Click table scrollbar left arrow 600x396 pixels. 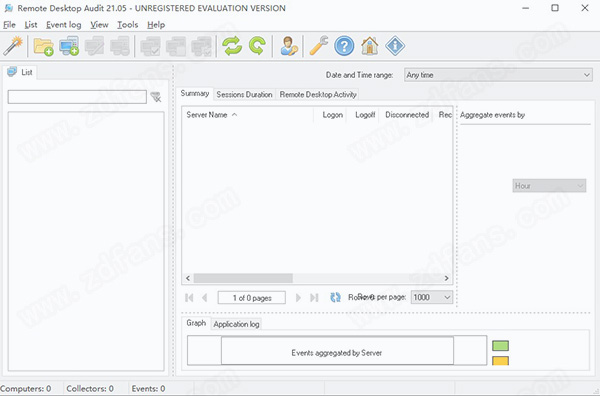coord(188,278)
